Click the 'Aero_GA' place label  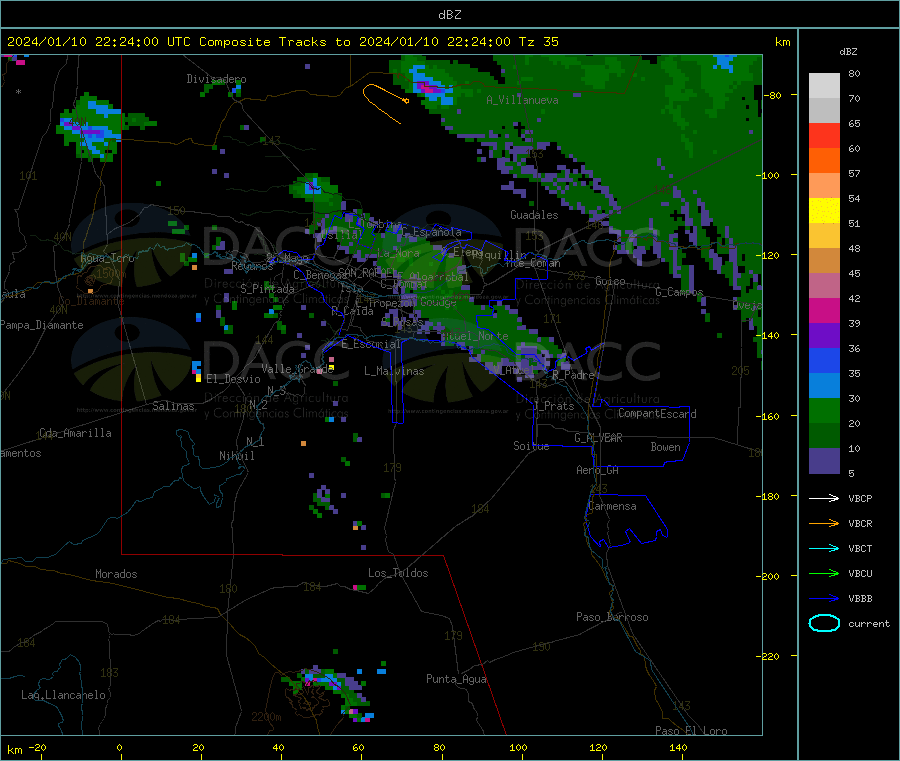tap(597, 470)
